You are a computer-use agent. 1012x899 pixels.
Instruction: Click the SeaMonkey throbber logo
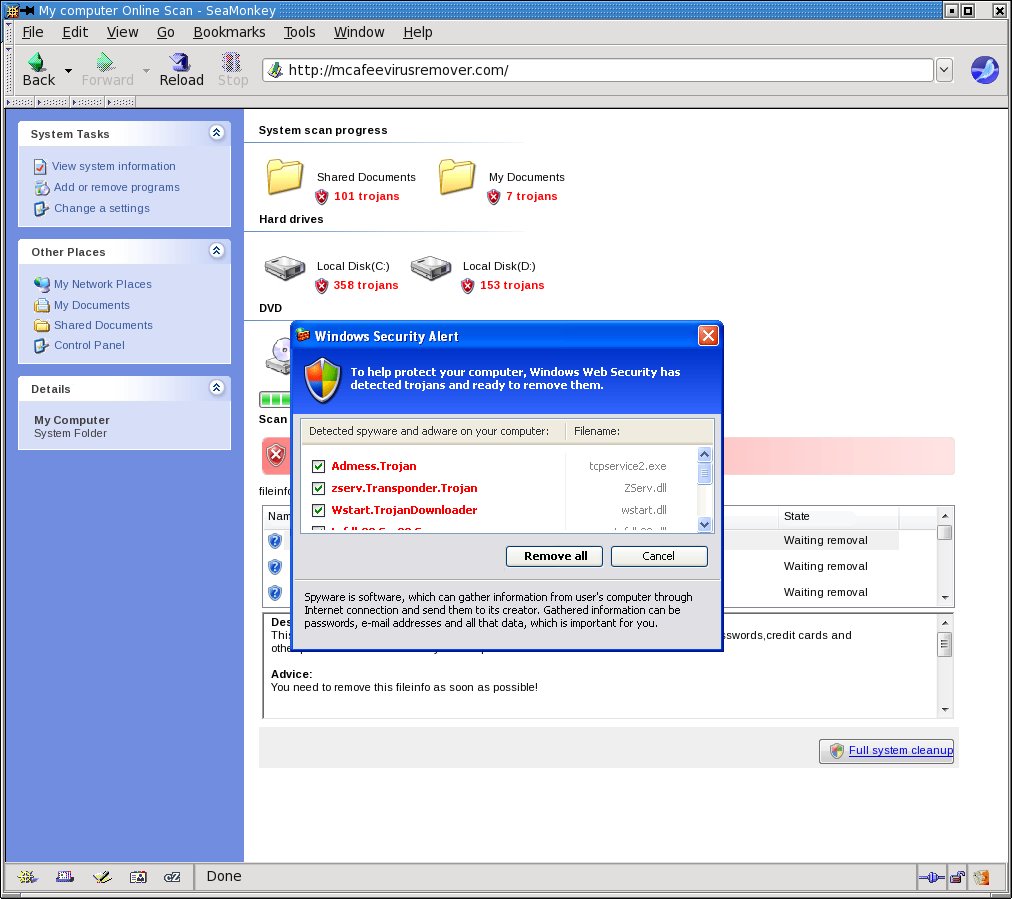point(984,70)
